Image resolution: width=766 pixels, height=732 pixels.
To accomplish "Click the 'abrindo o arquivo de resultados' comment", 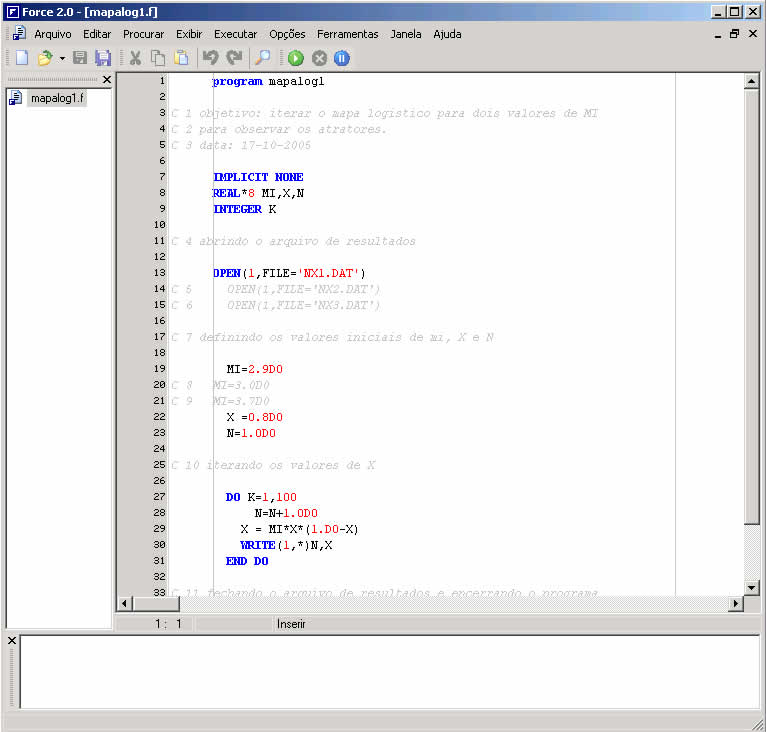I will click(307, 241).
